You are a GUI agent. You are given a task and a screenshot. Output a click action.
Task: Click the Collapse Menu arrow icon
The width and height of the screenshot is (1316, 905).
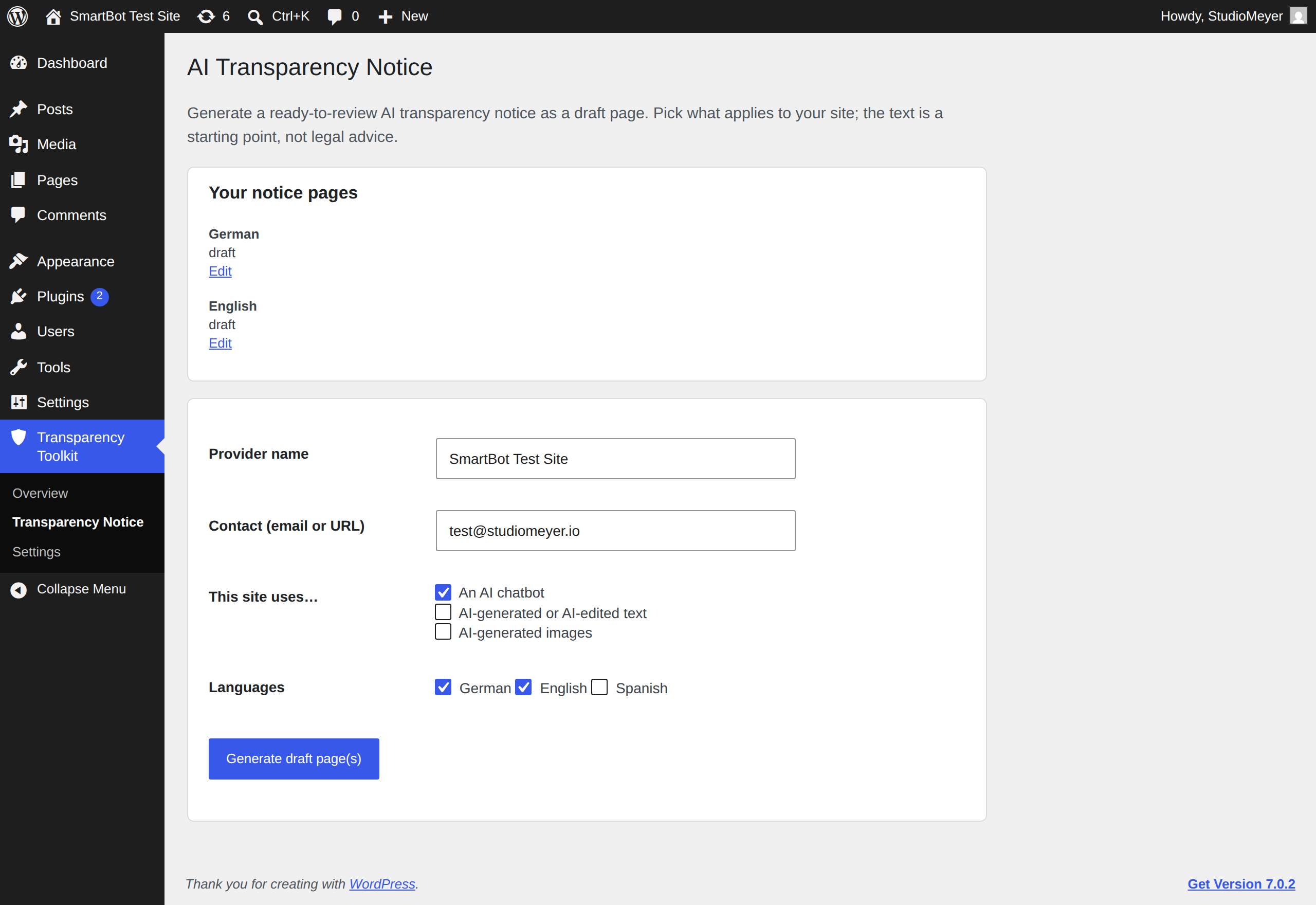coord(19,590)
